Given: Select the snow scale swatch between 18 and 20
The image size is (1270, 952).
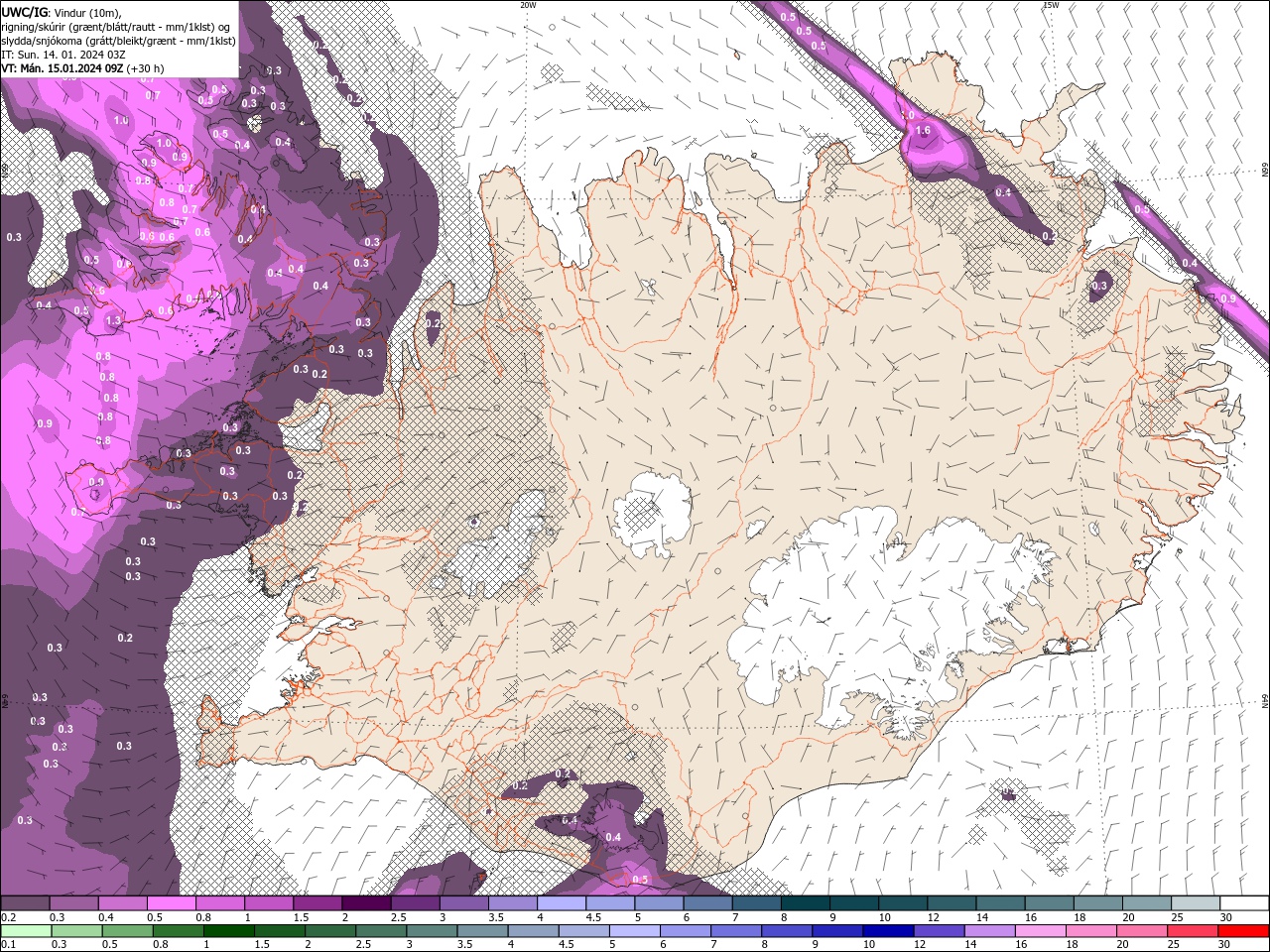Looking at the screenshot, I should click(1097, 902).
